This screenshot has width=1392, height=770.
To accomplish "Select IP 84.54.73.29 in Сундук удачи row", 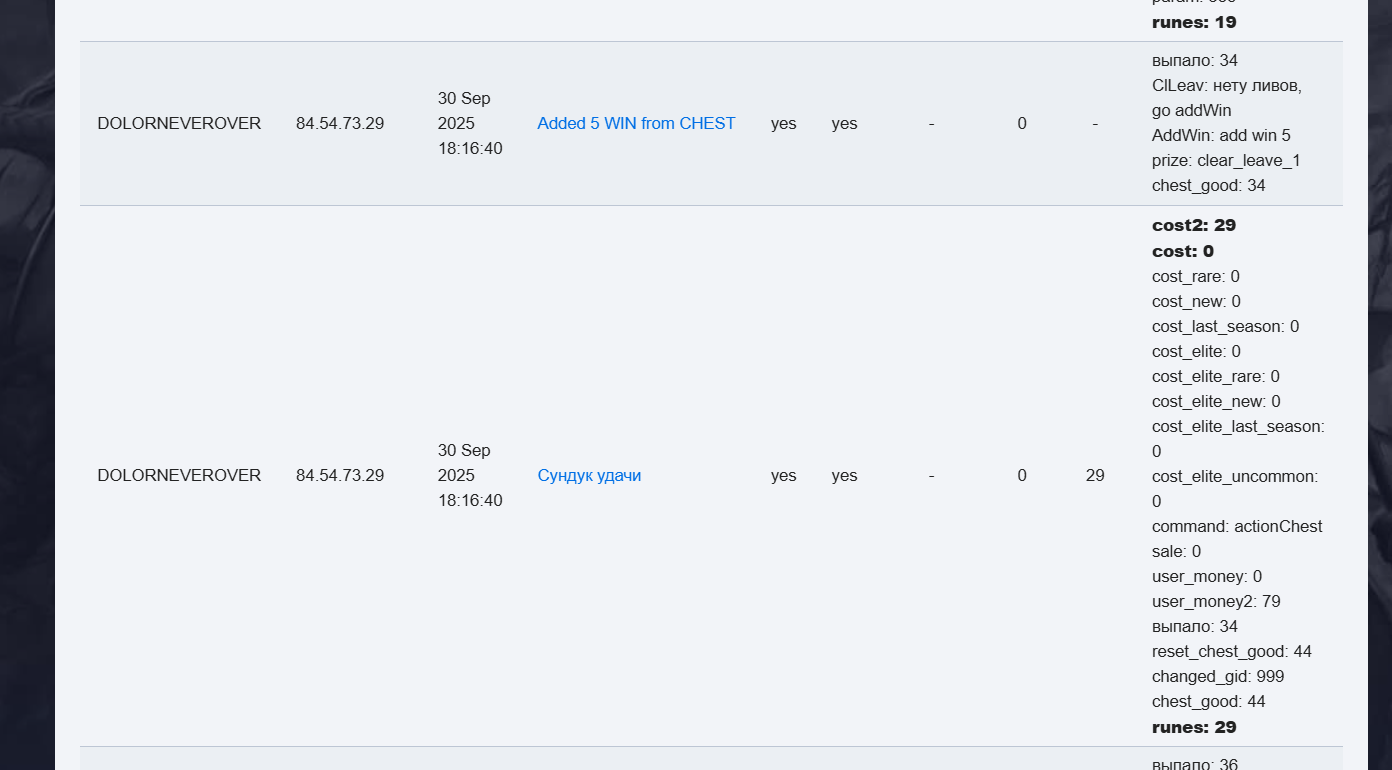I will click(340, 476).
